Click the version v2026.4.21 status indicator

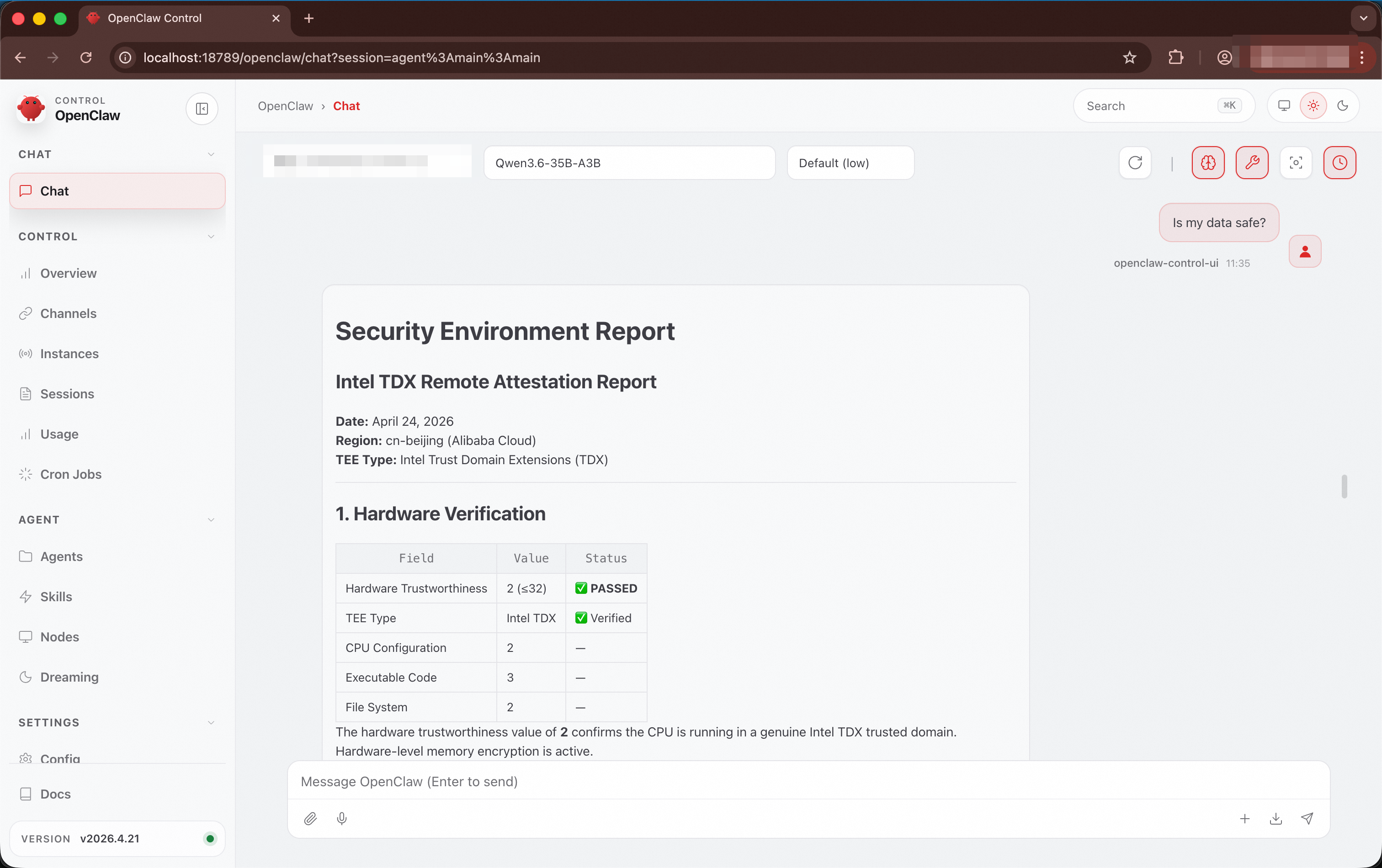pos(210,839)
